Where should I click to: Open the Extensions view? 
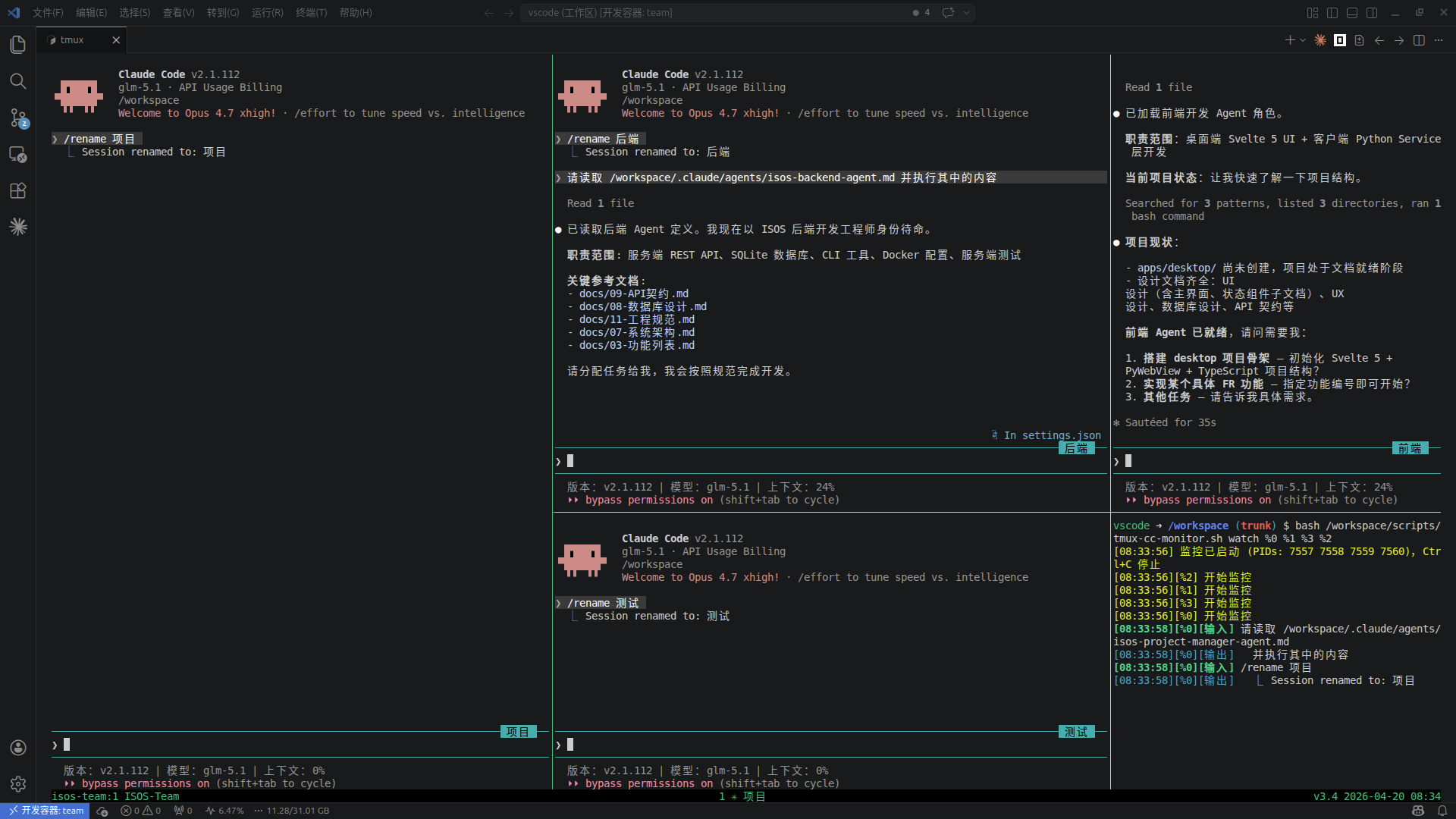point(18,190)
